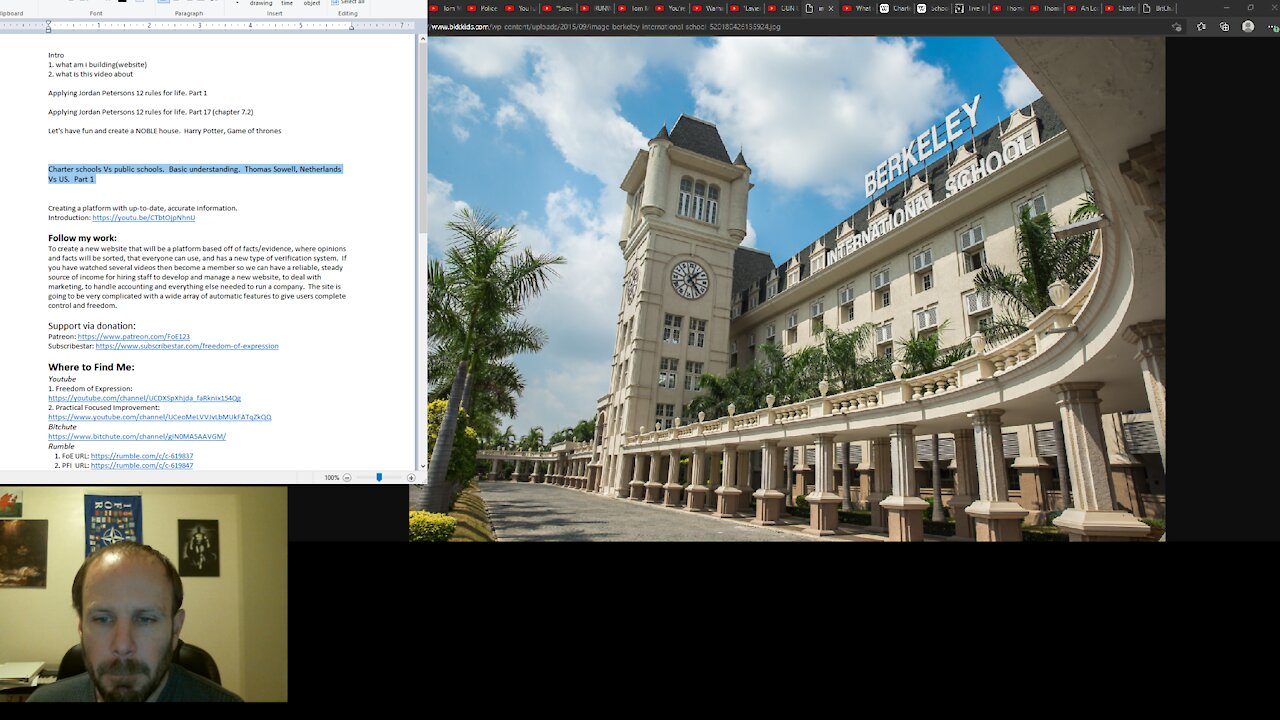
Task: Open the Practical Focused Improvement channel link
Action: (x=160, y=417)
